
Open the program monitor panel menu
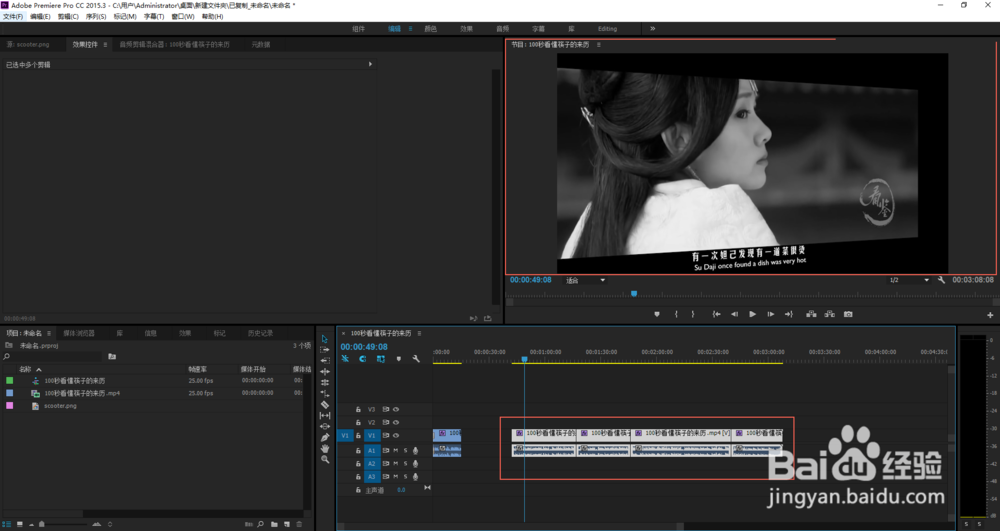click(598, 45)
